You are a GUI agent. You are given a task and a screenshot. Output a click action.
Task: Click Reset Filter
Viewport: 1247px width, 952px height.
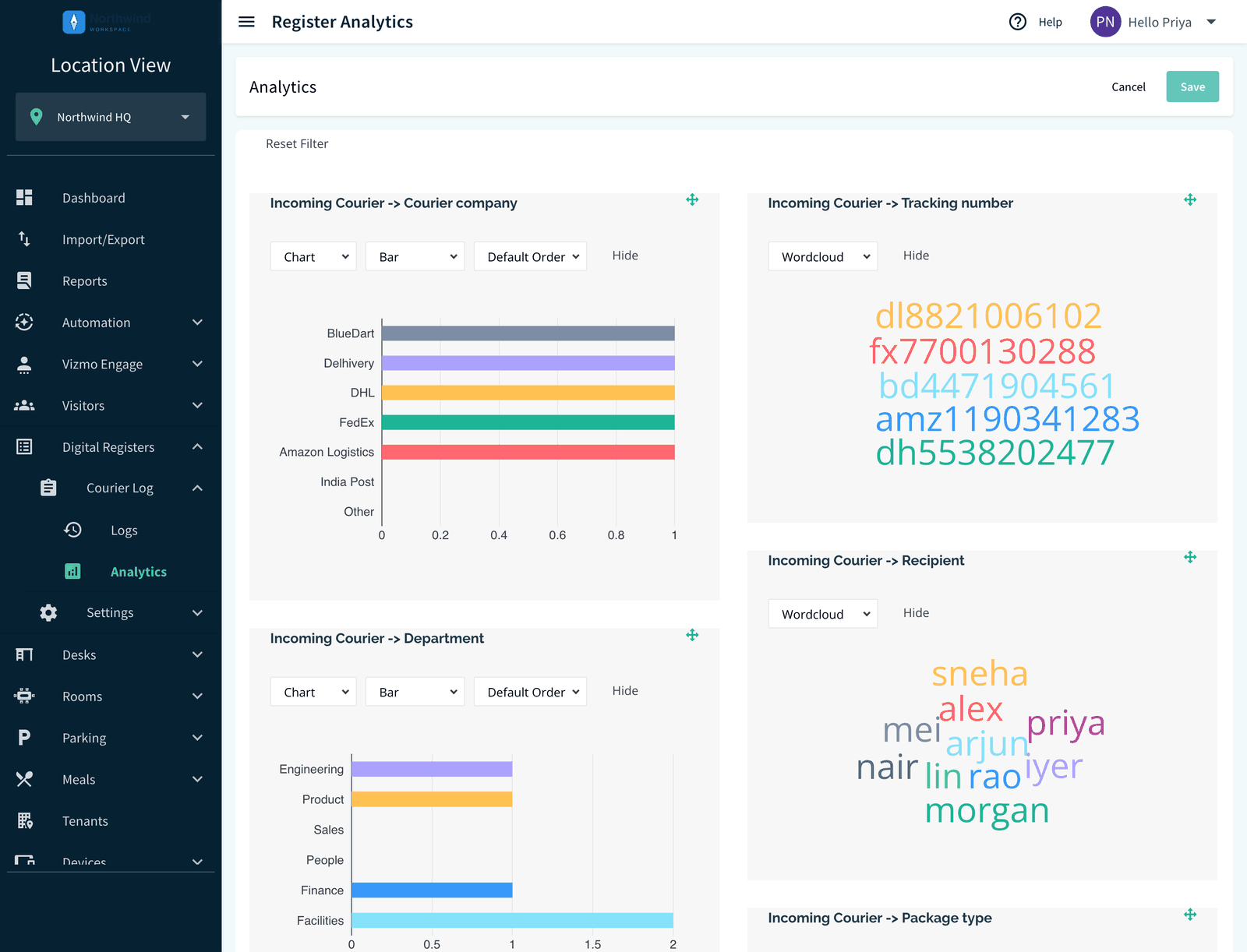point(297,143)
